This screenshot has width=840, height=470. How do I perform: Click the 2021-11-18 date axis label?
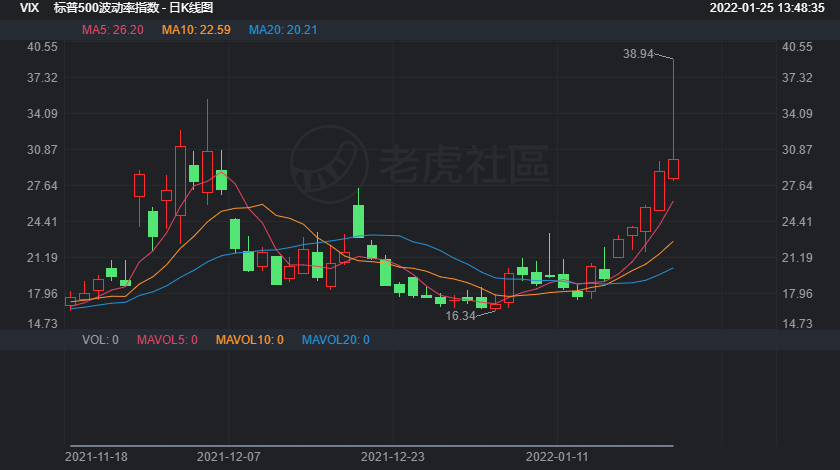coord(96,457)
